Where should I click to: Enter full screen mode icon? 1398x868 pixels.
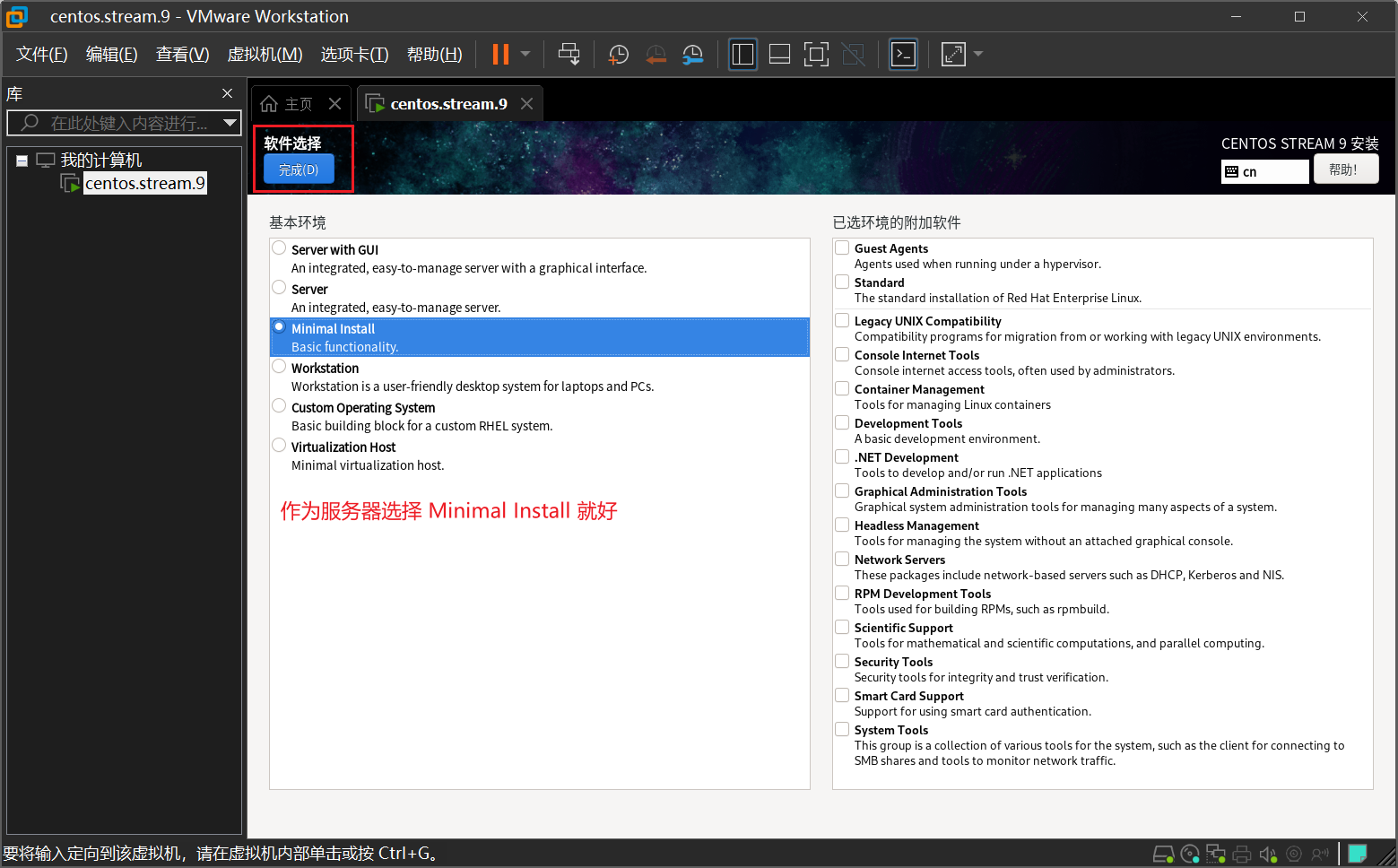pos(816,54)
